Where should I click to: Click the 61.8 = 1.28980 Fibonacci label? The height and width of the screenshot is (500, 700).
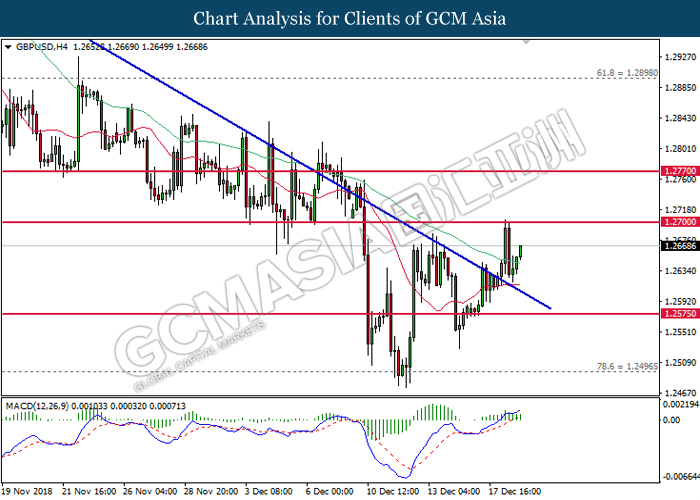pyautogui.click(x=627, y=72)
